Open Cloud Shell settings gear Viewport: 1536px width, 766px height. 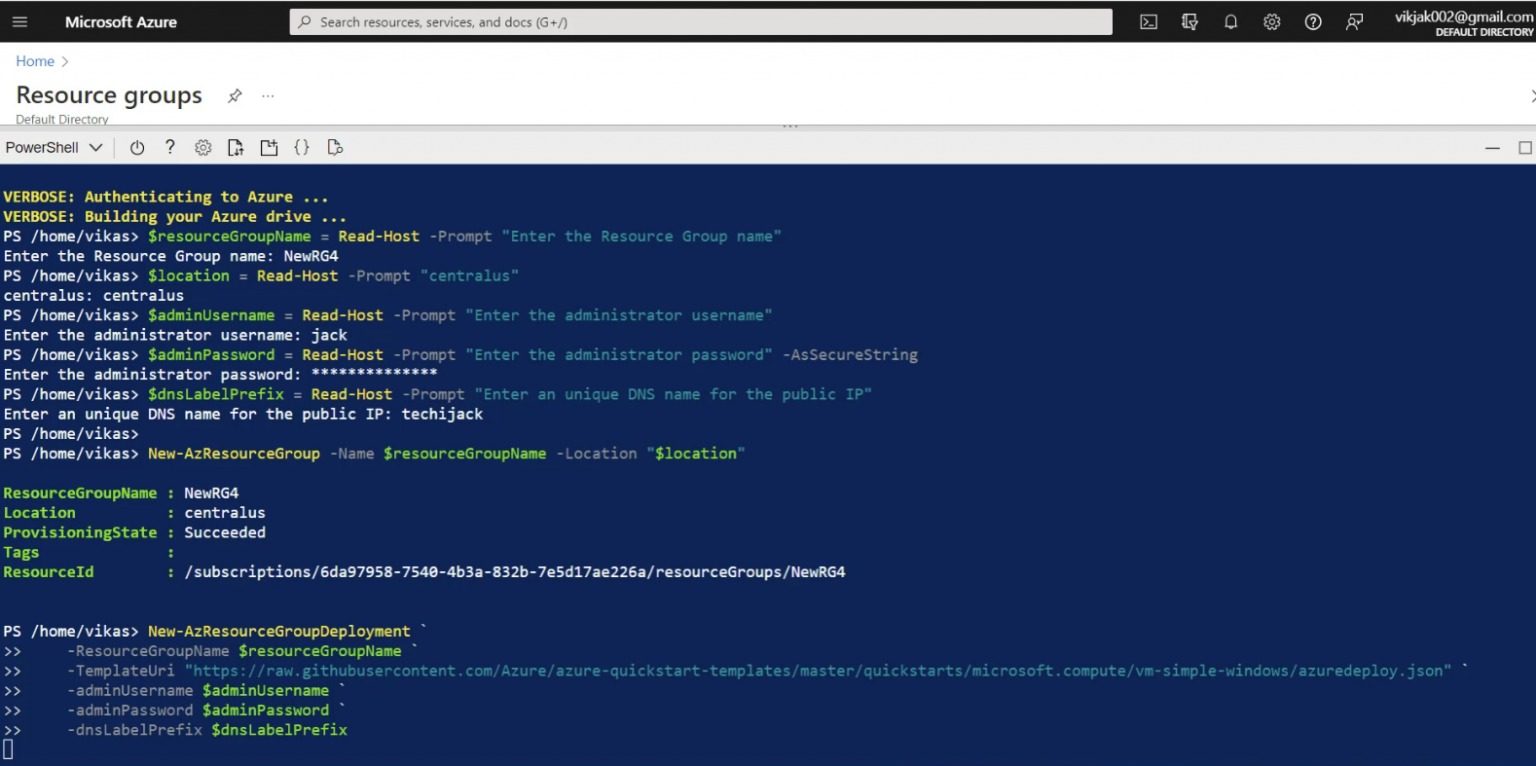(x=203, y=147)
